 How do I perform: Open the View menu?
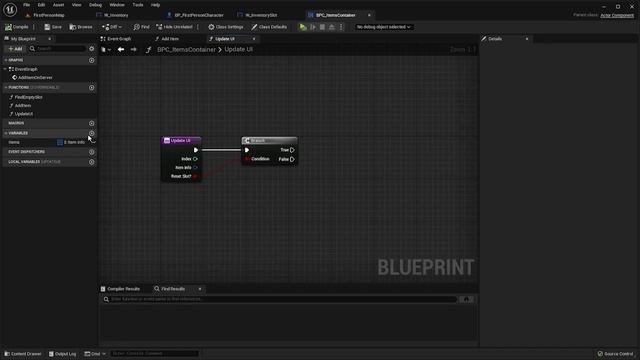(76, 5)
